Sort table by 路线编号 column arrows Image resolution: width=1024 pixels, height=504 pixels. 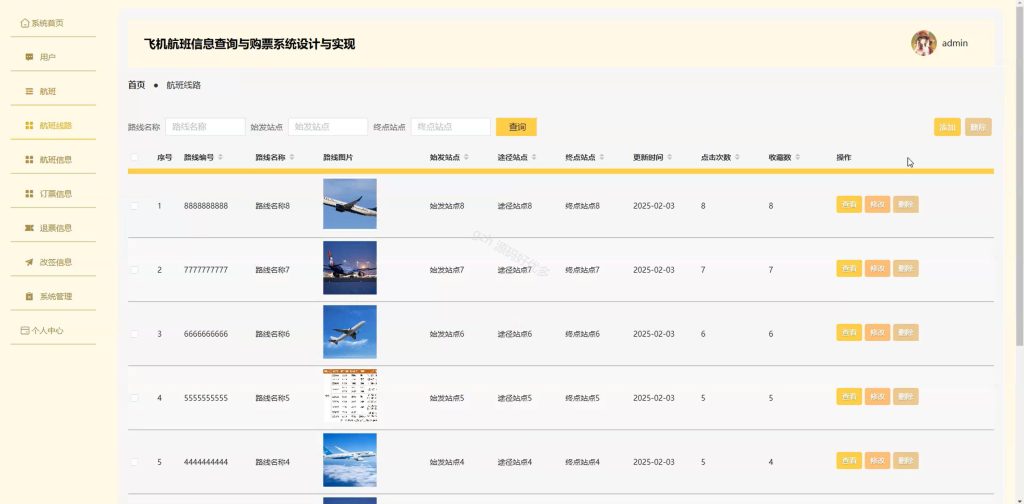point(220,157)
